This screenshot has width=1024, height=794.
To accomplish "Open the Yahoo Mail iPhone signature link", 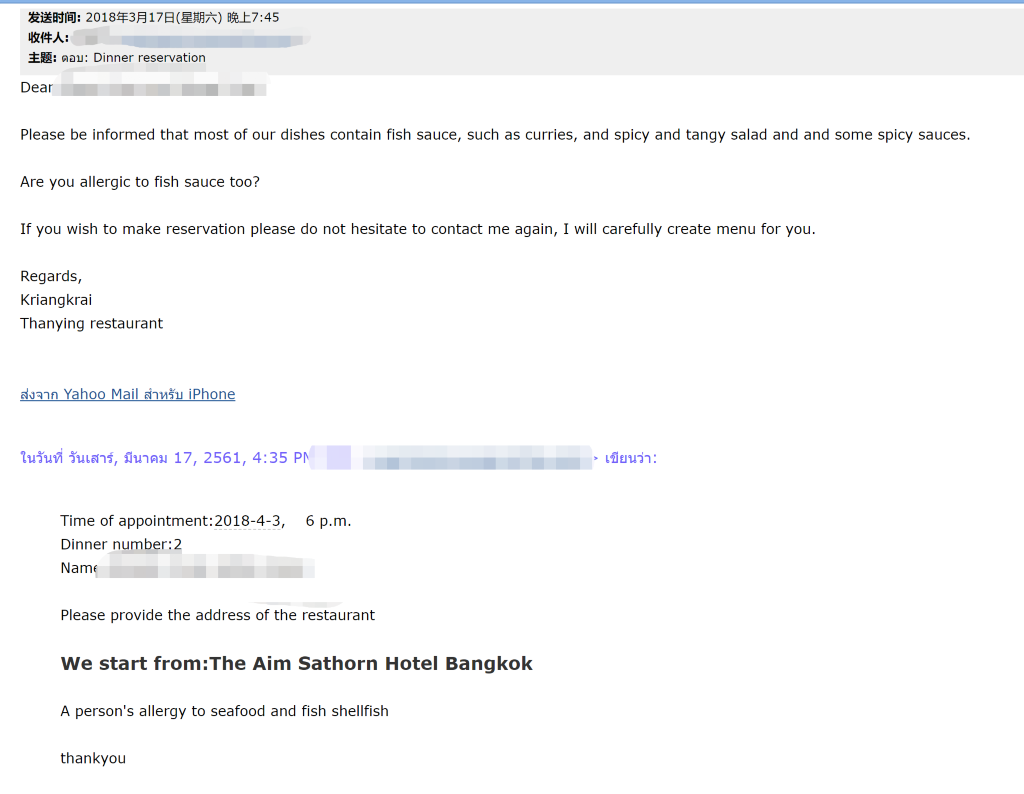I will (127, 394).
